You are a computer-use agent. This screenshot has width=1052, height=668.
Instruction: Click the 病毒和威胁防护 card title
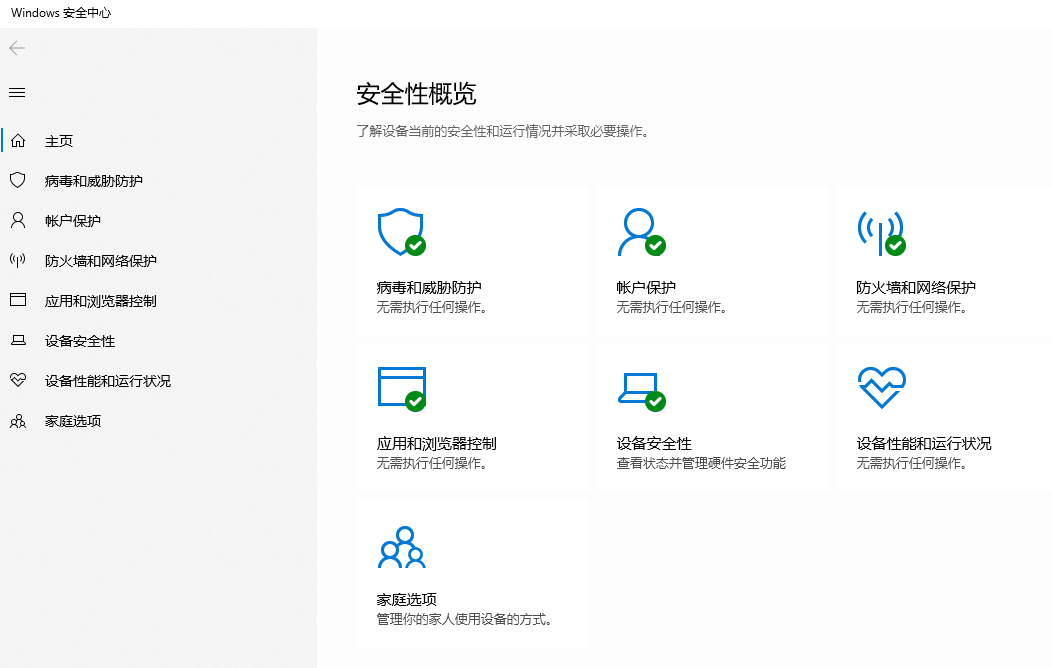pyautogui.click(x=429, y=288)
